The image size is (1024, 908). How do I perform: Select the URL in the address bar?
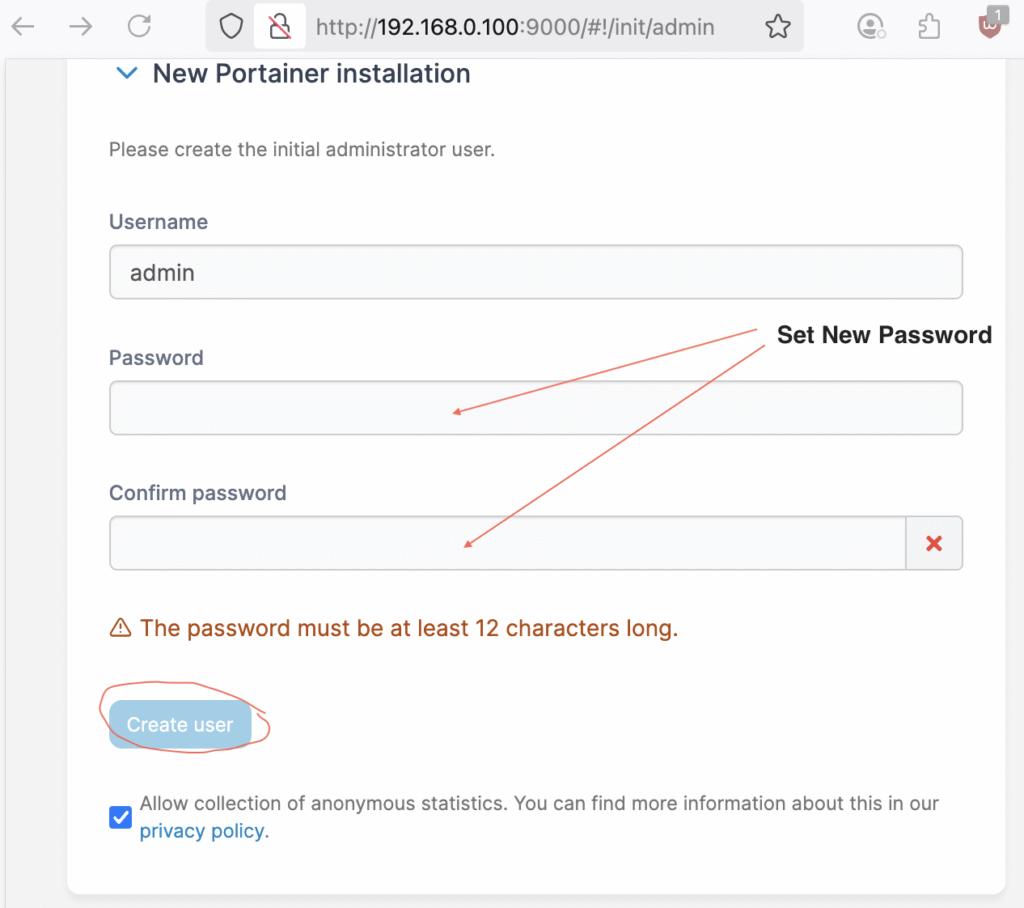point(515,27)
